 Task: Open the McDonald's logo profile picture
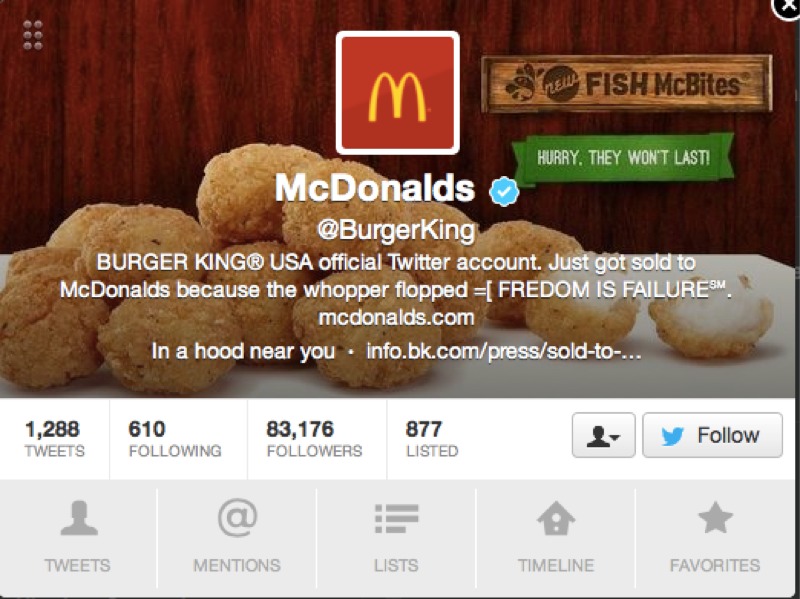[397, 93]
